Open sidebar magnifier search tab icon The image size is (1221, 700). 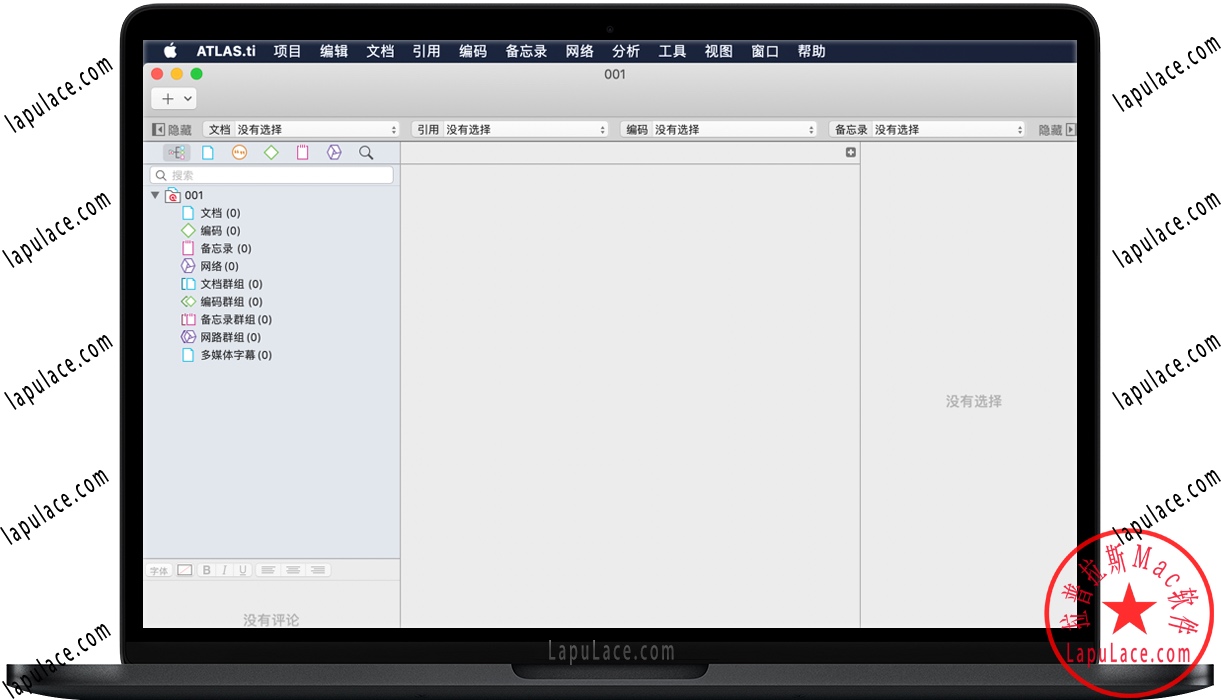366,153
